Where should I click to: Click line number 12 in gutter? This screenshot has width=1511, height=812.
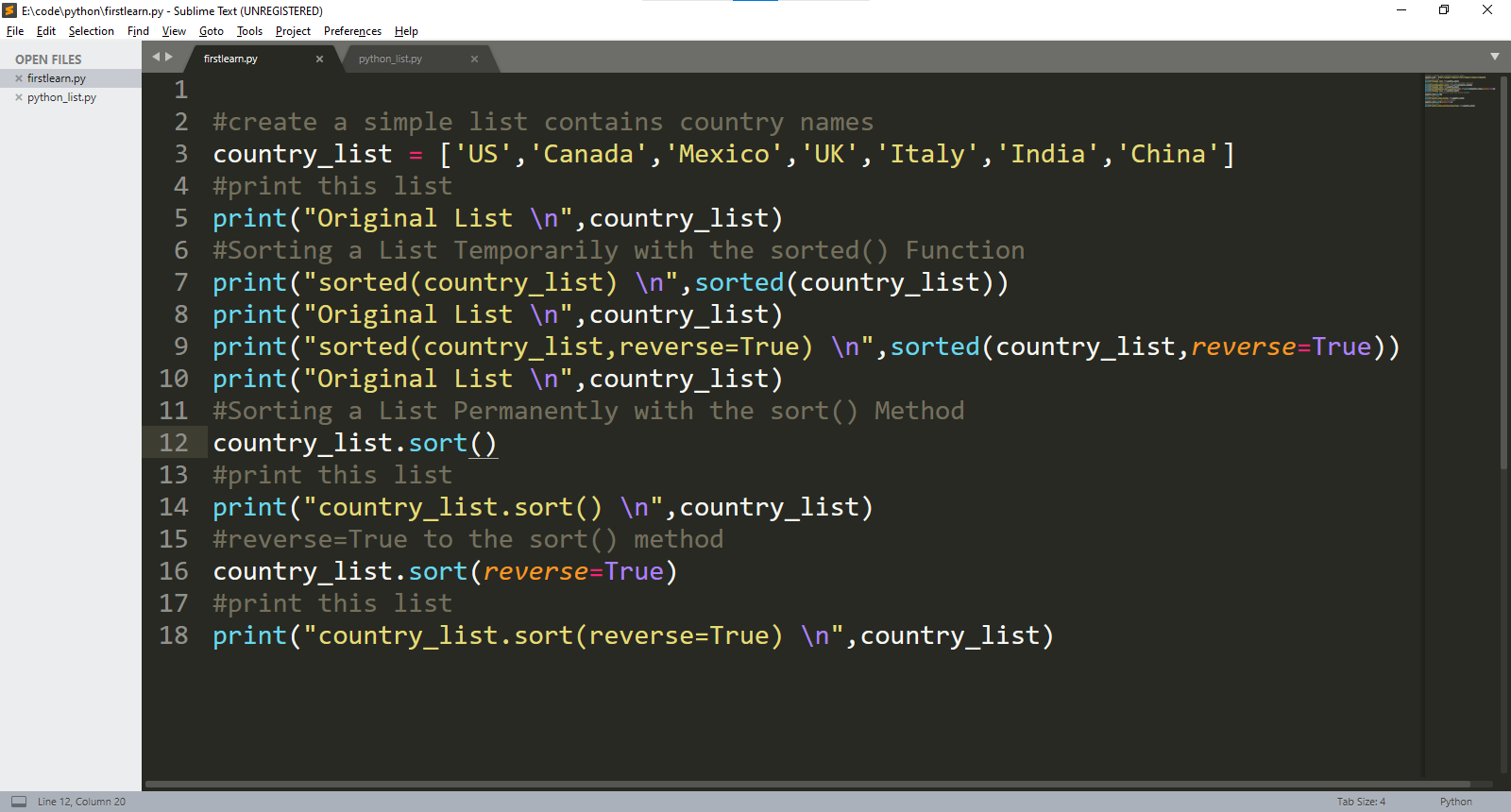[174, 443]
